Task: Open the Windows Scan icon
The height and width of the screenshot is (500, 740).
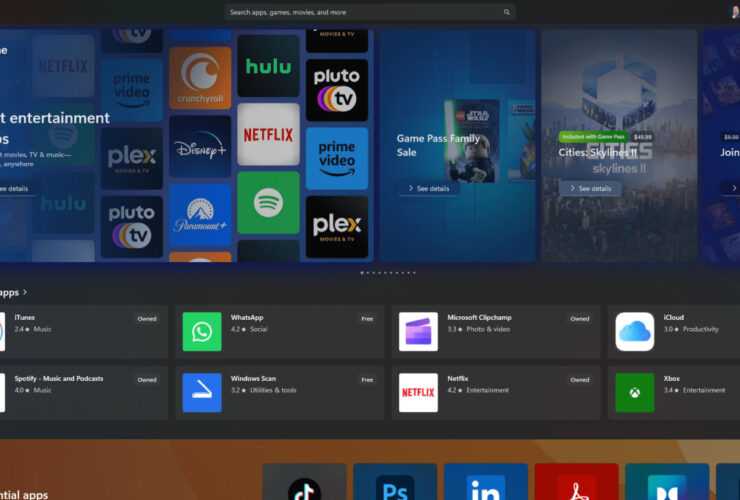Action: pos(202,393)
